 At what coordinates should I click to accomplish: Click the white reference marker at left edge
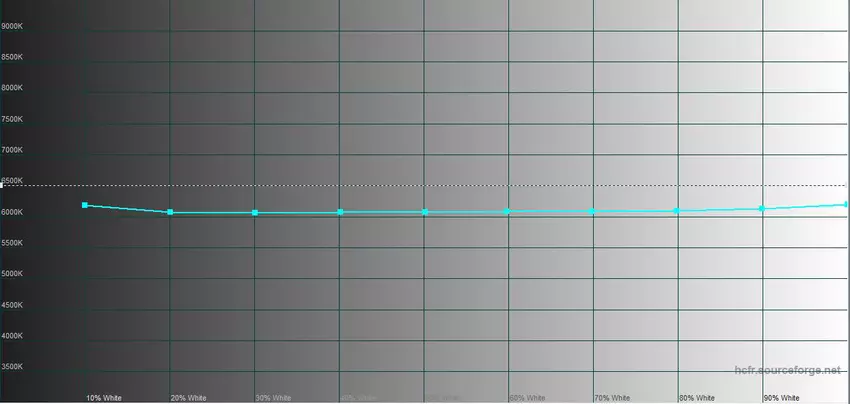pos(2,185)
